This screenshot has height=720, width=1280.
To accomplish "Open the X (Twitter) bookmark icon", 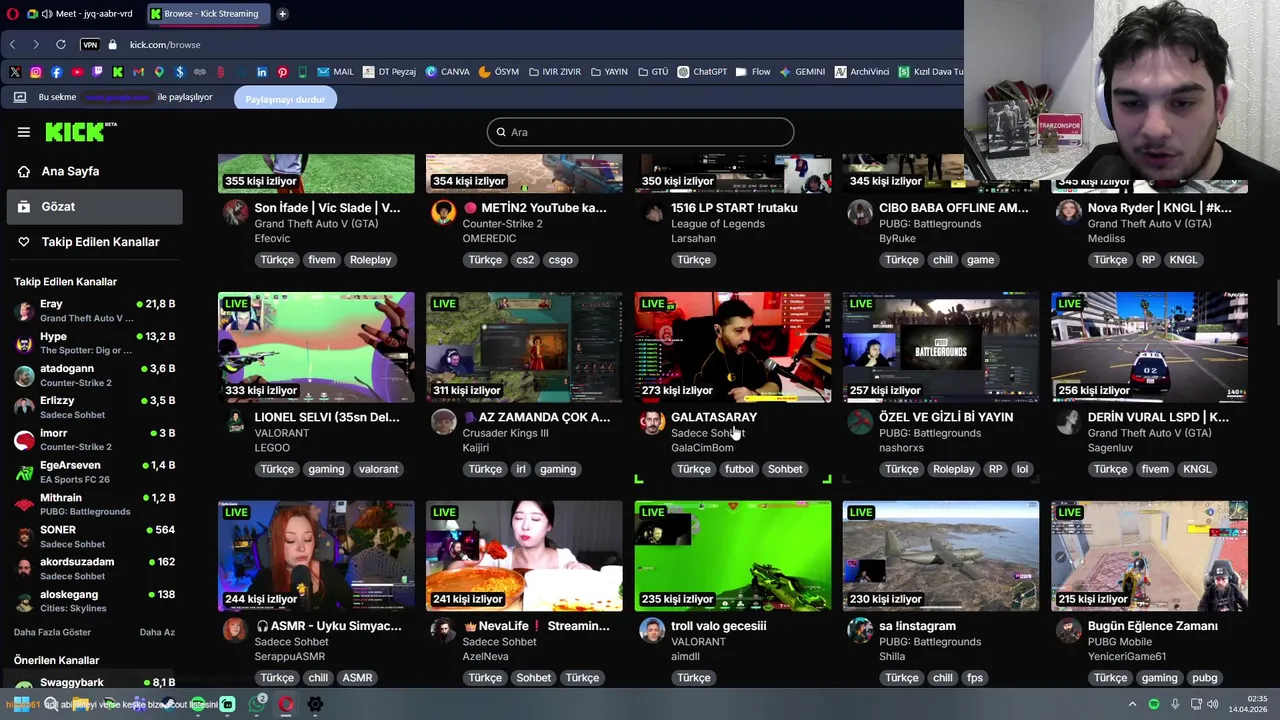I will (x=15, y=72).
